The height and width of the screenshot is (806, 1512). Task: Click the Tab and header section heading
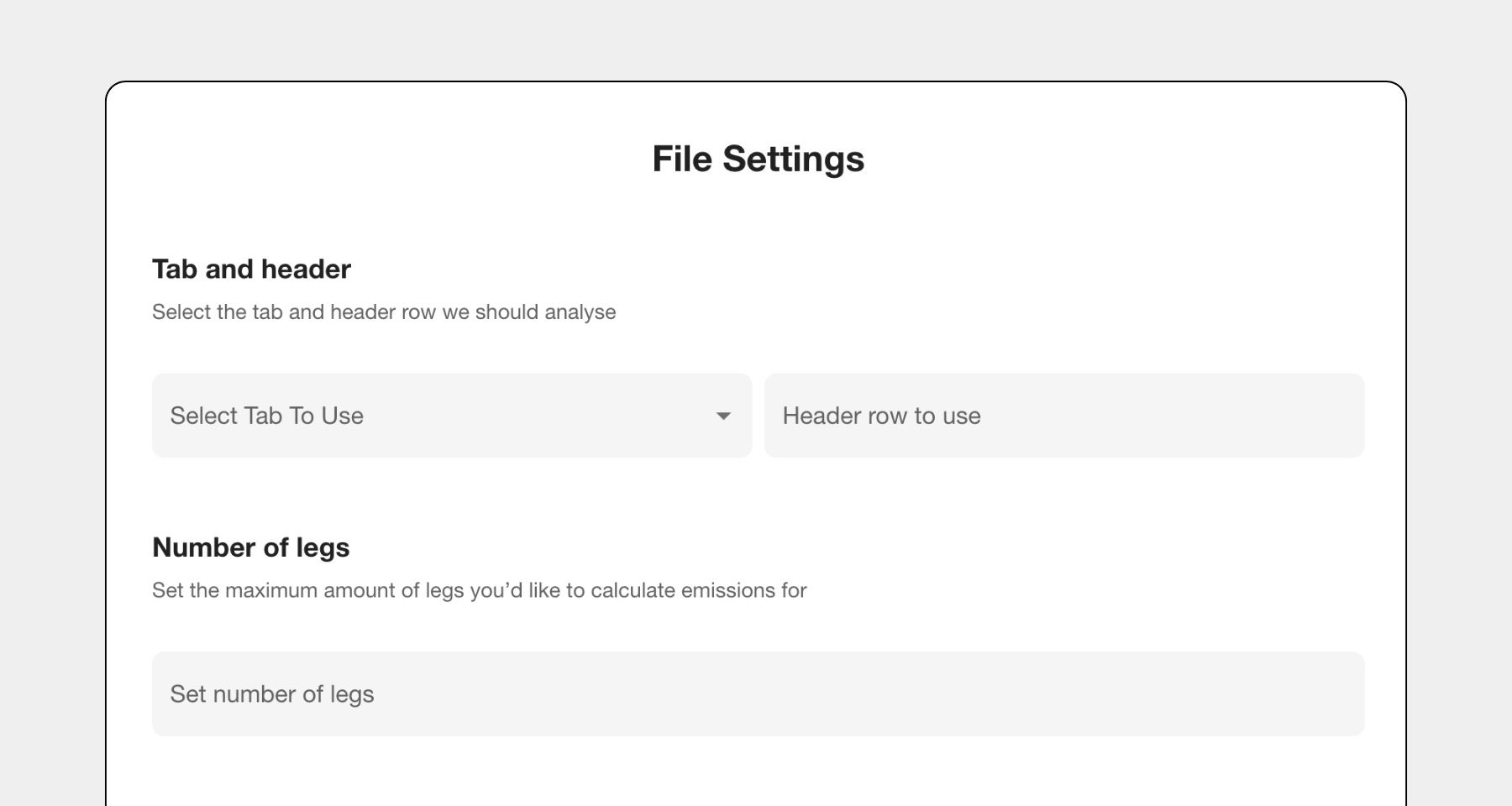click(x=251, y=269)
